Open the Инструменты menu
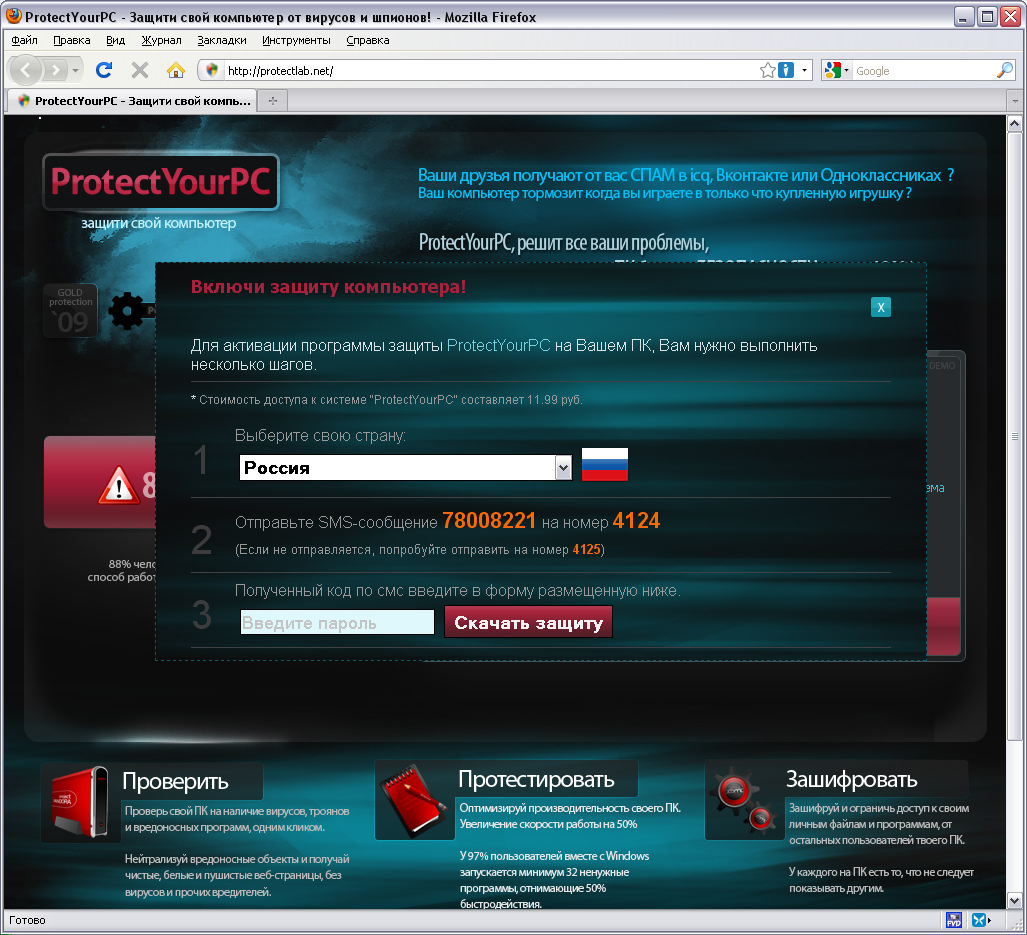The height and width of the screenshot is (935, 1027). coord(296,40)
